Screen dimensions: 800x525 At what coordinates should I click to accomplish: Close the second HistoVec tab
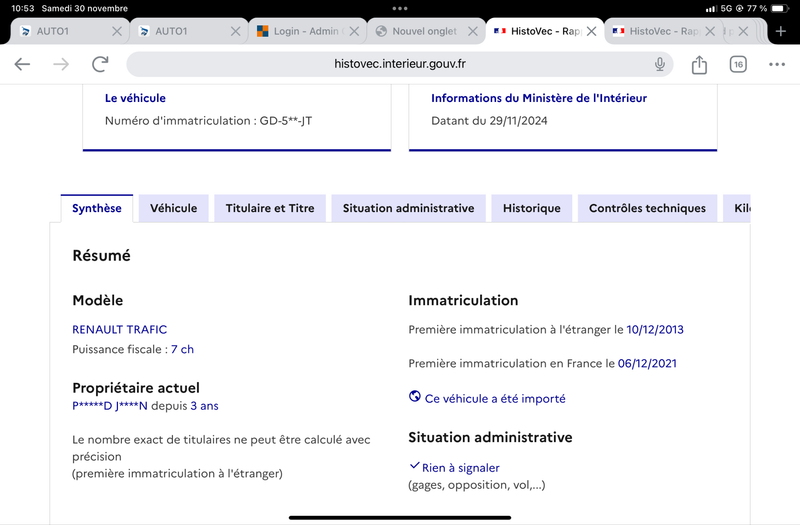[710, 31]
